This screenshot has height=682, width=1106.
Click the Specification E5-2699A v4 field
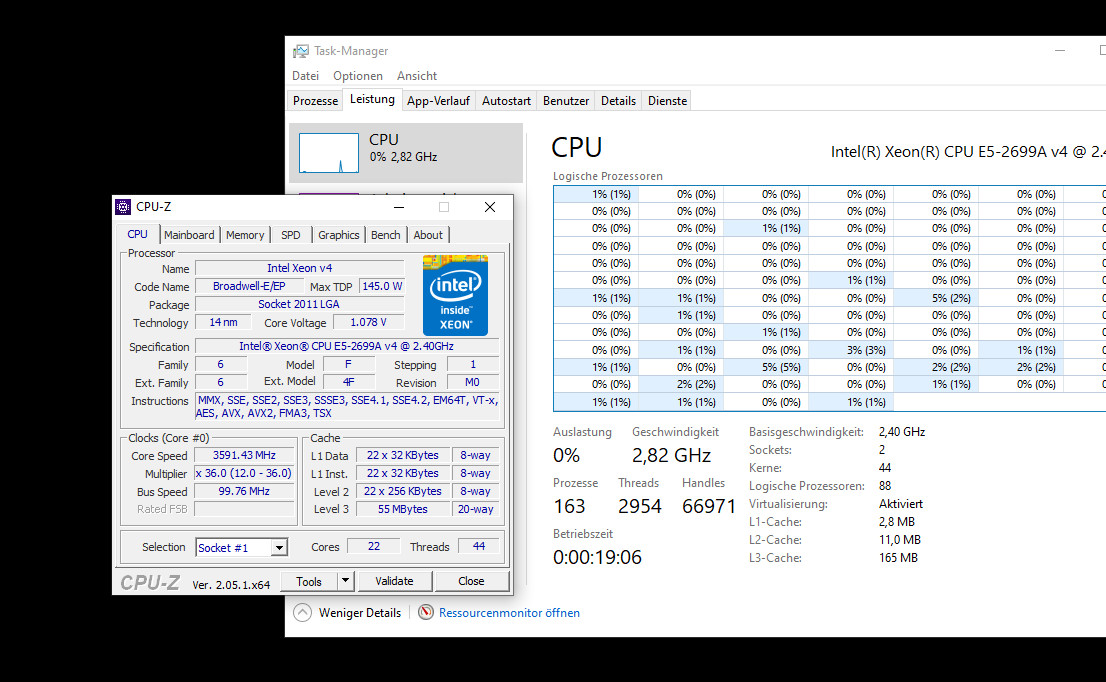347,346
